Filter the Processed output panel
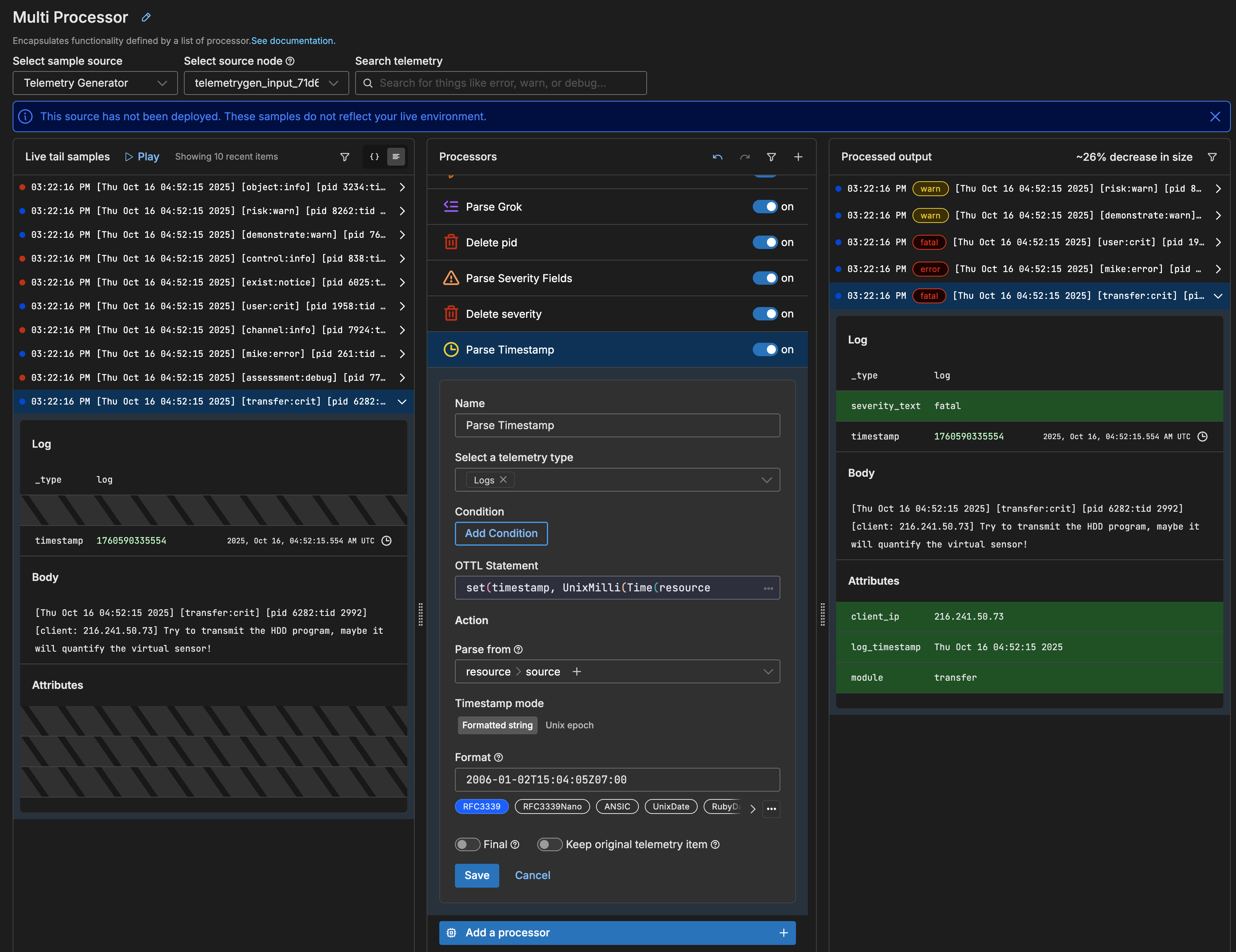This screenshot has width=1236, height=952. [x=1212, y=157]
